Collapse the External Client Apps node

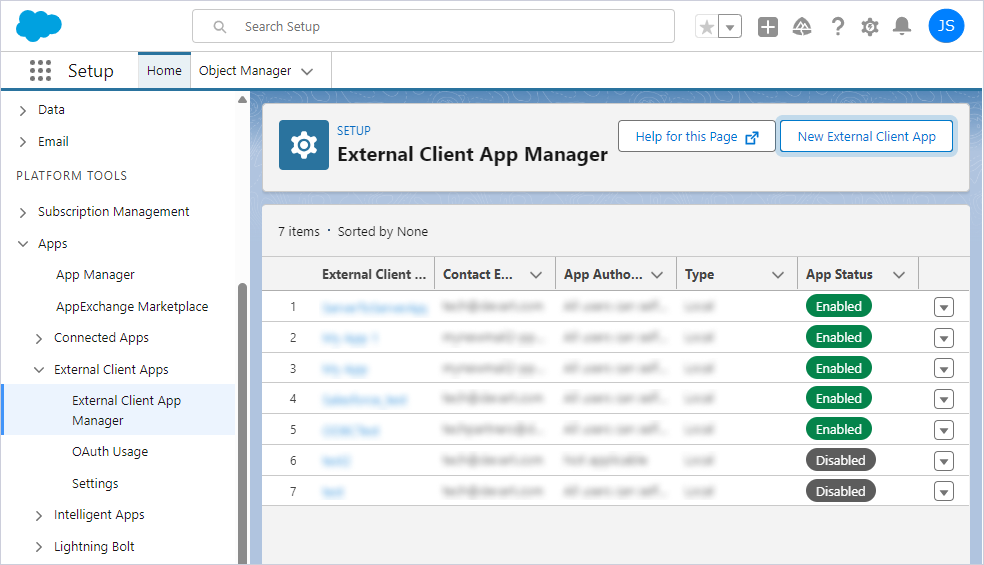pyautogui.click(x=39, y=370)
